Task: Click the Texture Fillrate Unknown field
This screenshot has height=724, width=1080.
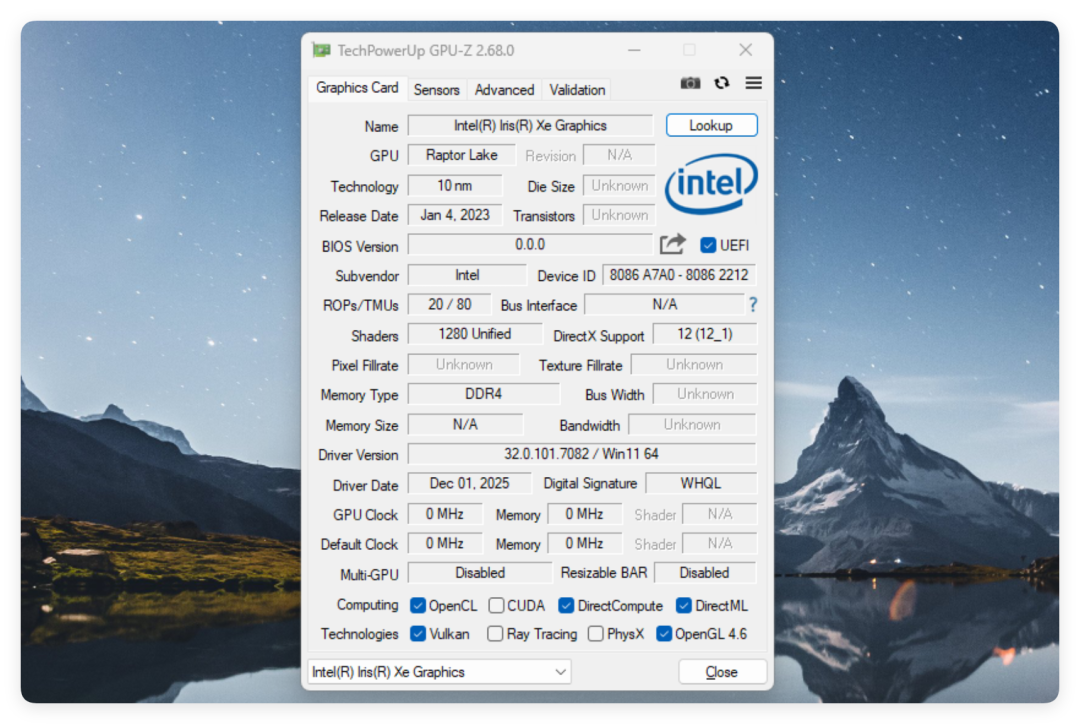Action: tap(694, 364)
